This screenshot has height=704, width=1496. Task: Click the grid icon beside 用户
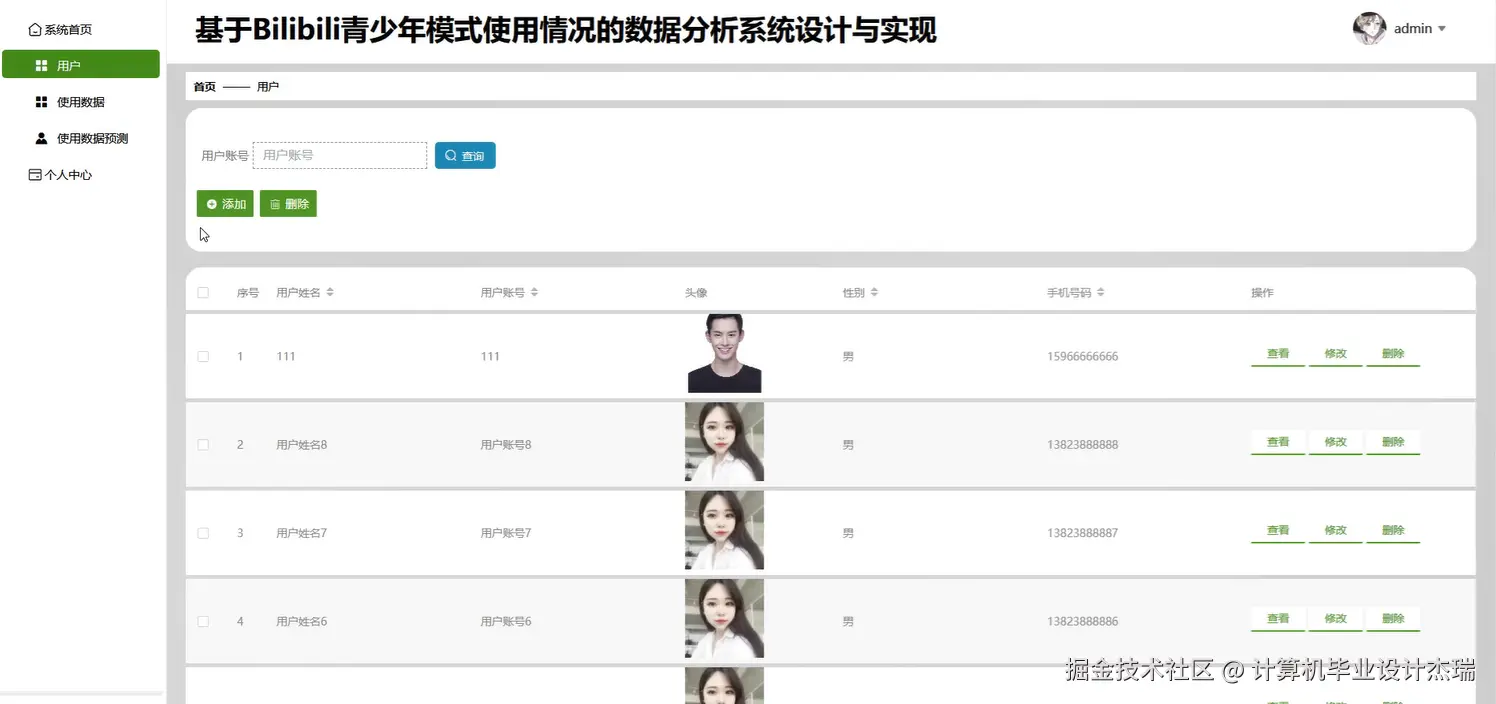click(x=41, y=66)
